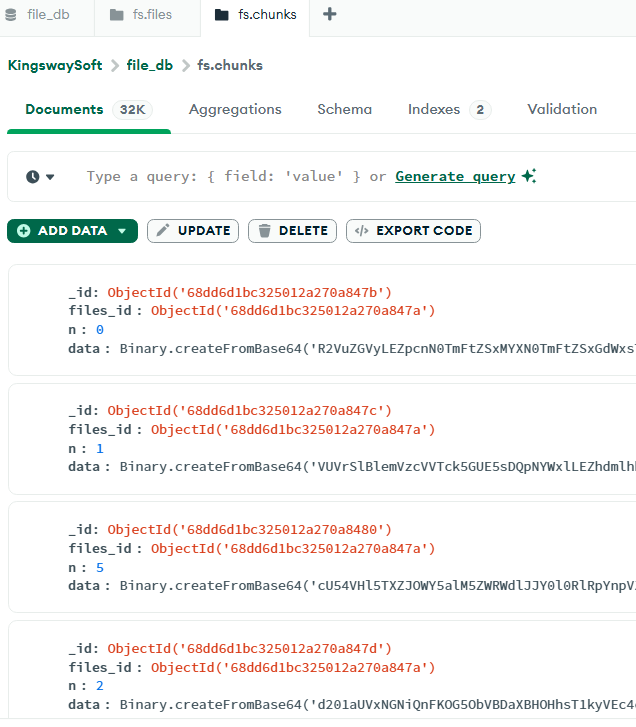
Task: Click the KingswaySoft breadcrumb link
Action: [x=54, y=65]
